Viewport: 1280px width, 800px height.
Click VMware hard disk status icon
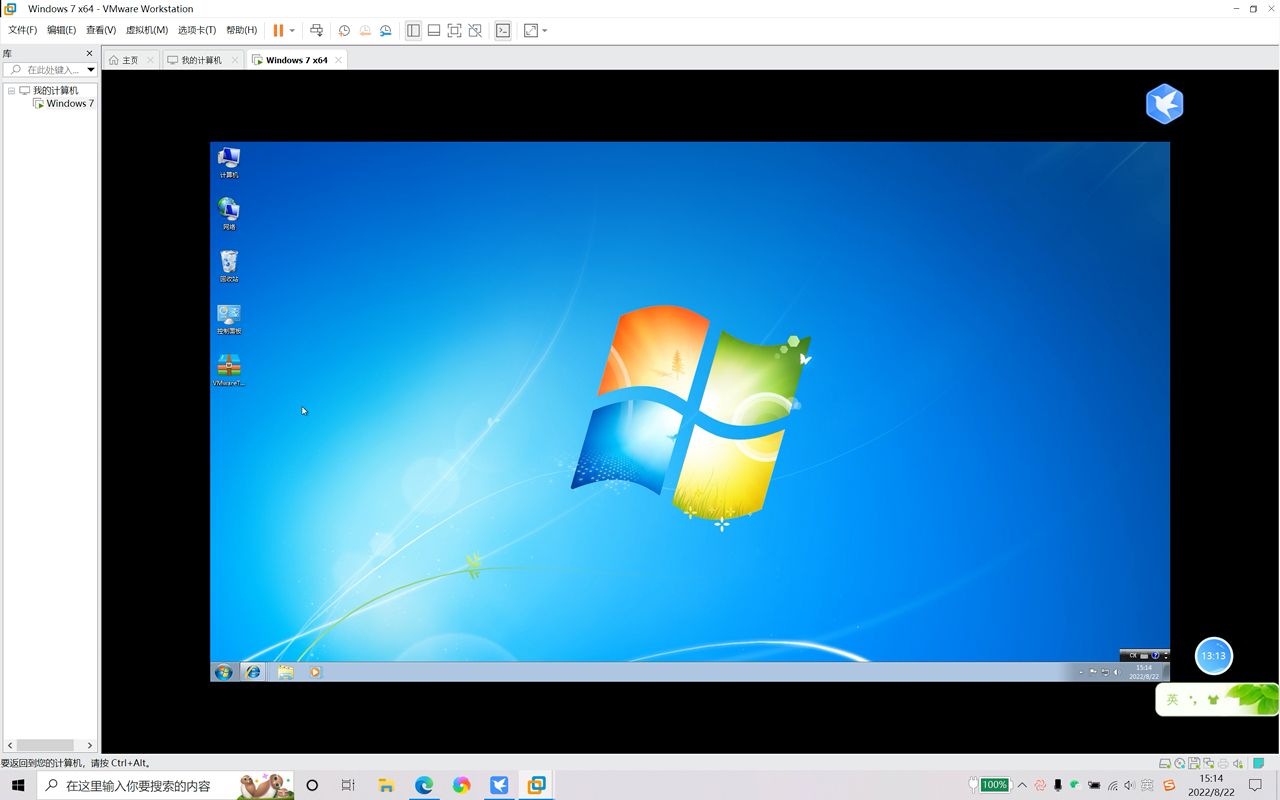[x=1165, y=763]
